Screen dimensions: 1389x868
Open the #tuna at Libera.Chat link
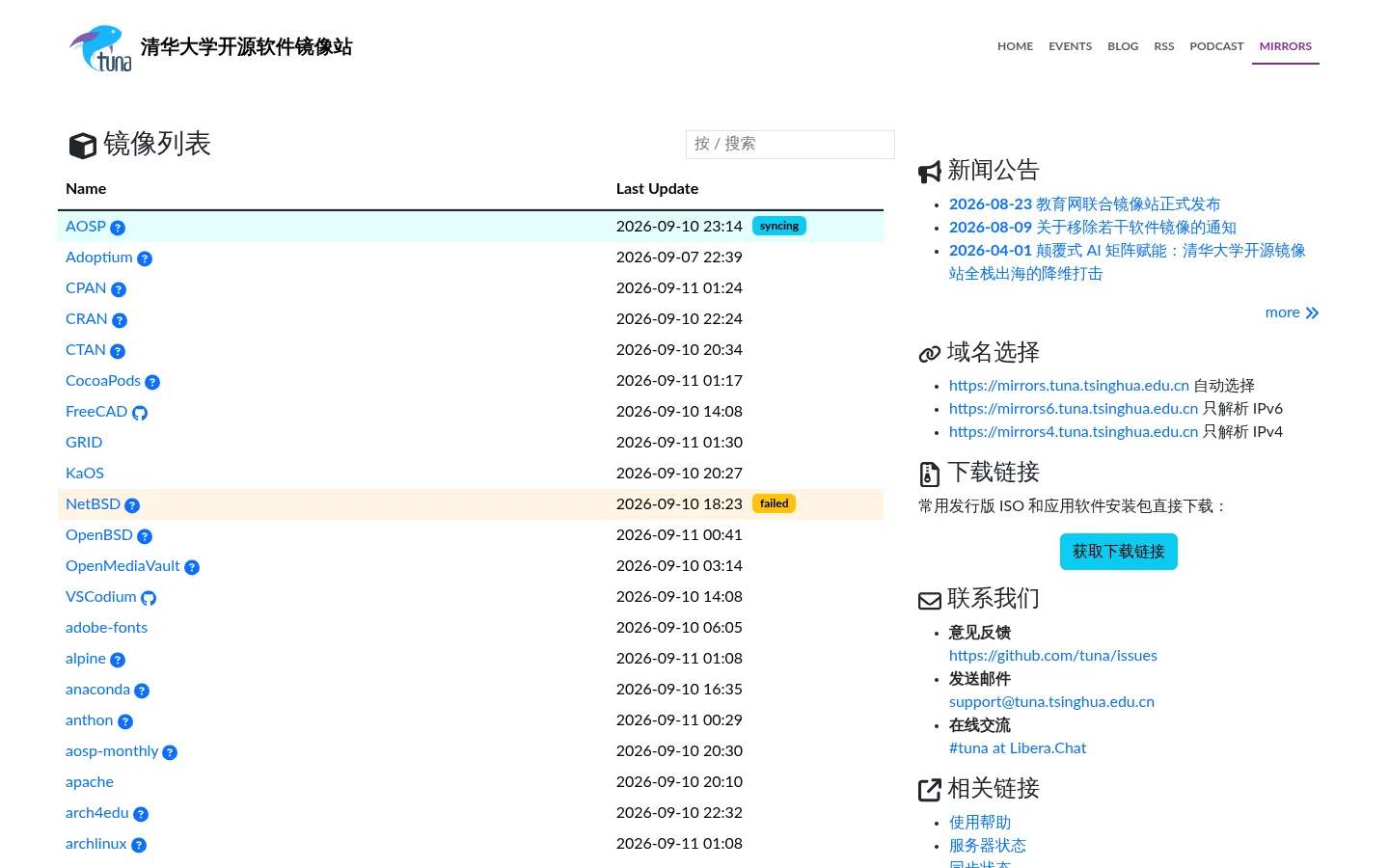tap(1018, 748)
